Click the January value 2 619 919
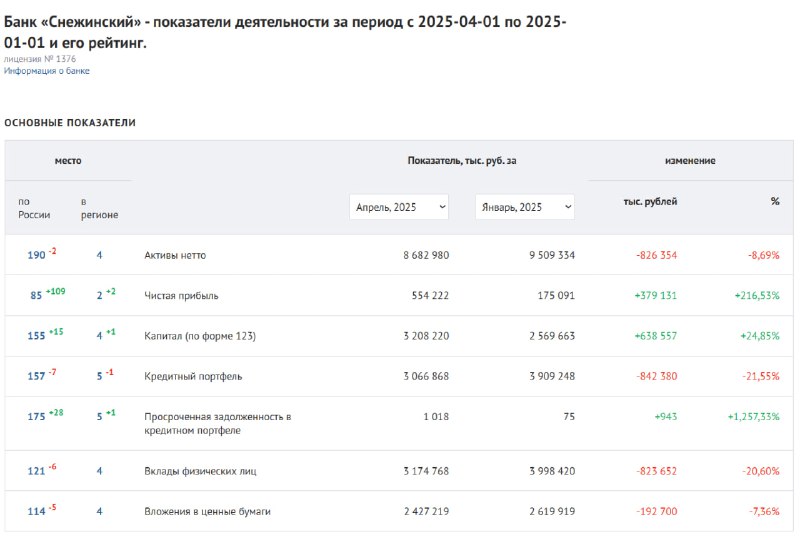Screen dimensions: 800x539 point(552,511)
